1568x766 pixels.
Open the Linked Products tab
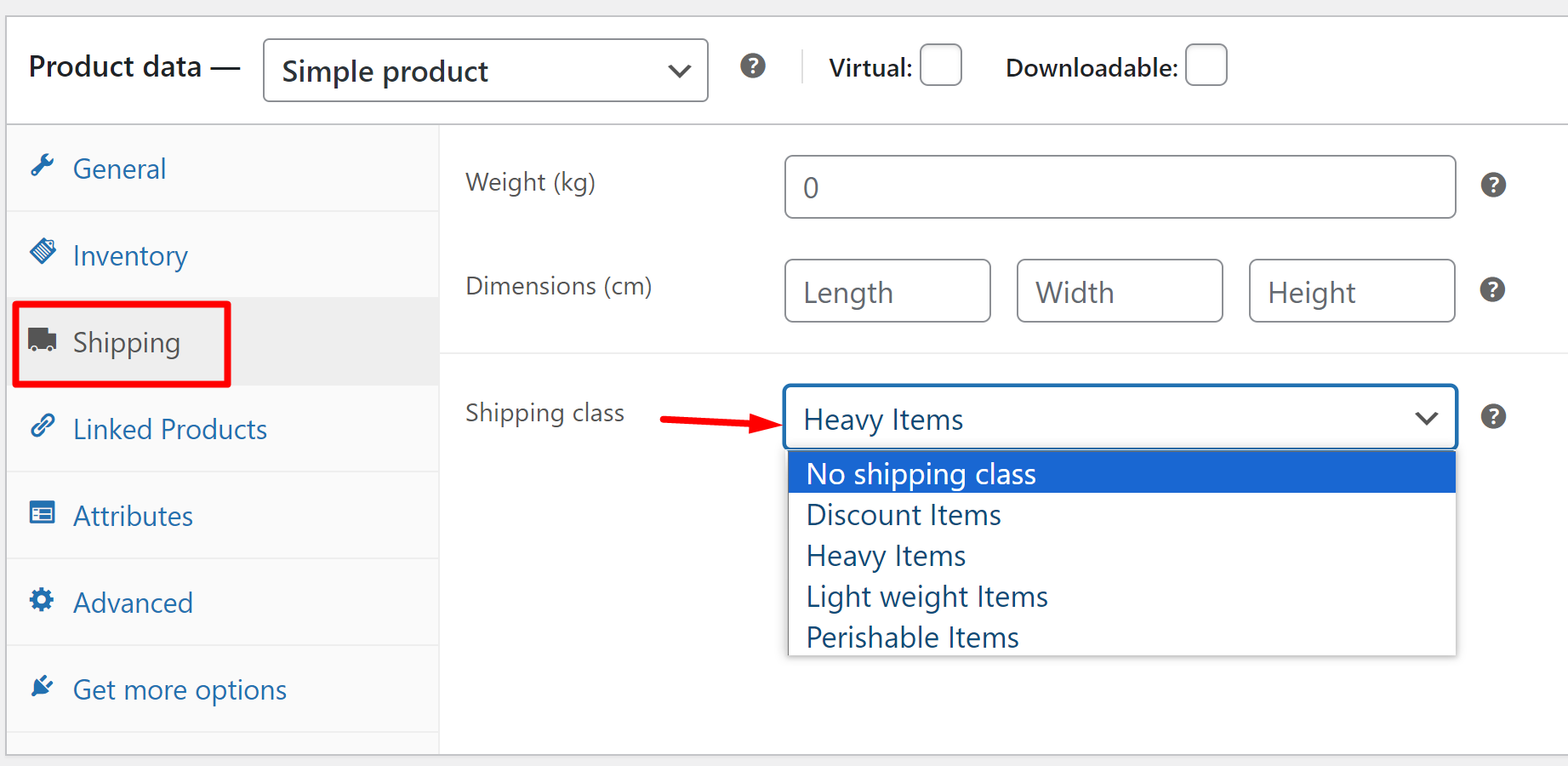[169, 429]
